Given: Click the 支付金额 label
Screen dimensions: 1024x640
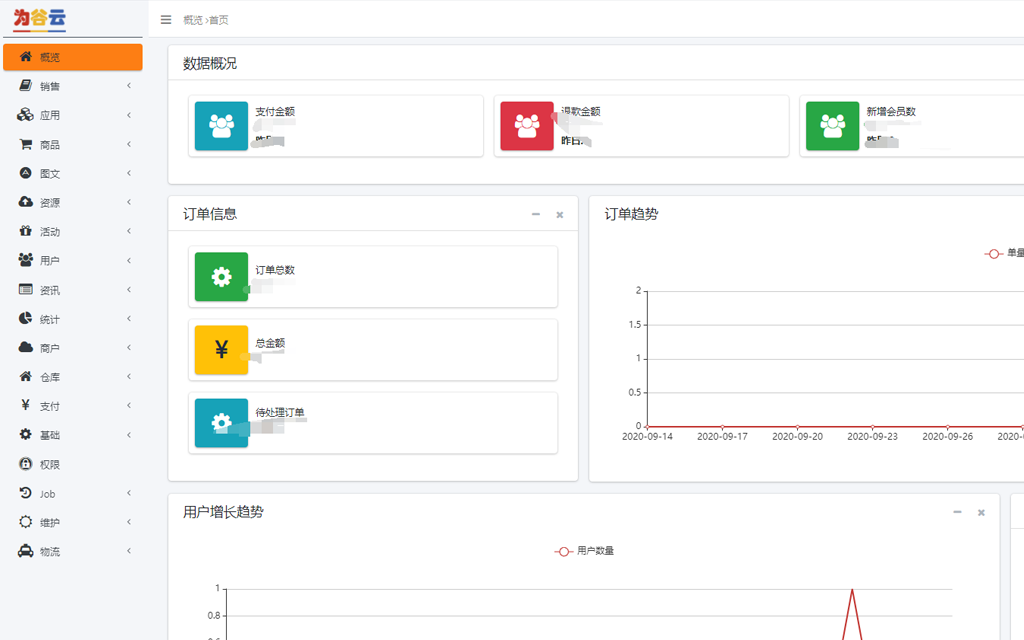Looking at the screenshot, I should pos(275,112).
